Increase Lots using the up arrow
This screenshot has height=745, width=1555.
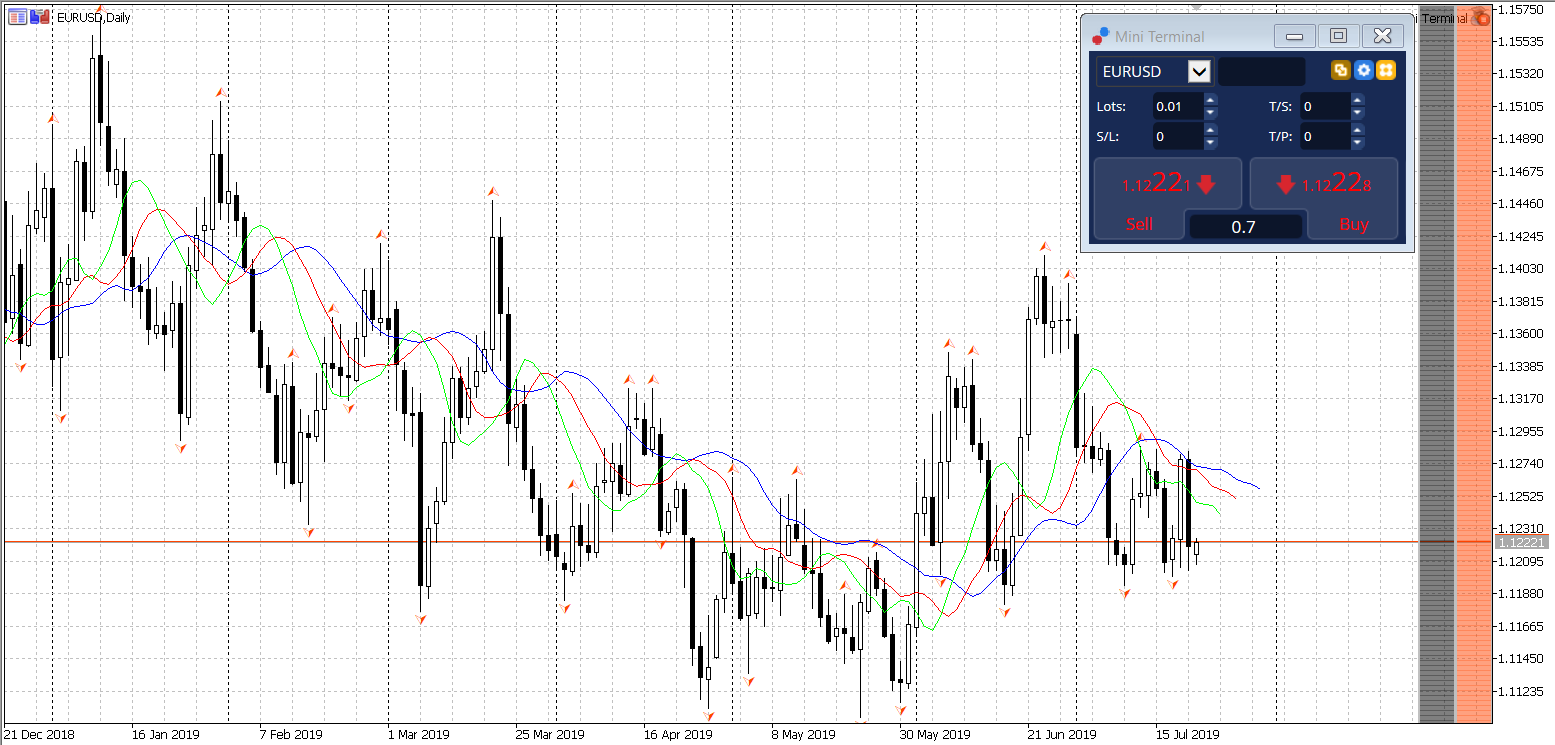point(1211,100)
